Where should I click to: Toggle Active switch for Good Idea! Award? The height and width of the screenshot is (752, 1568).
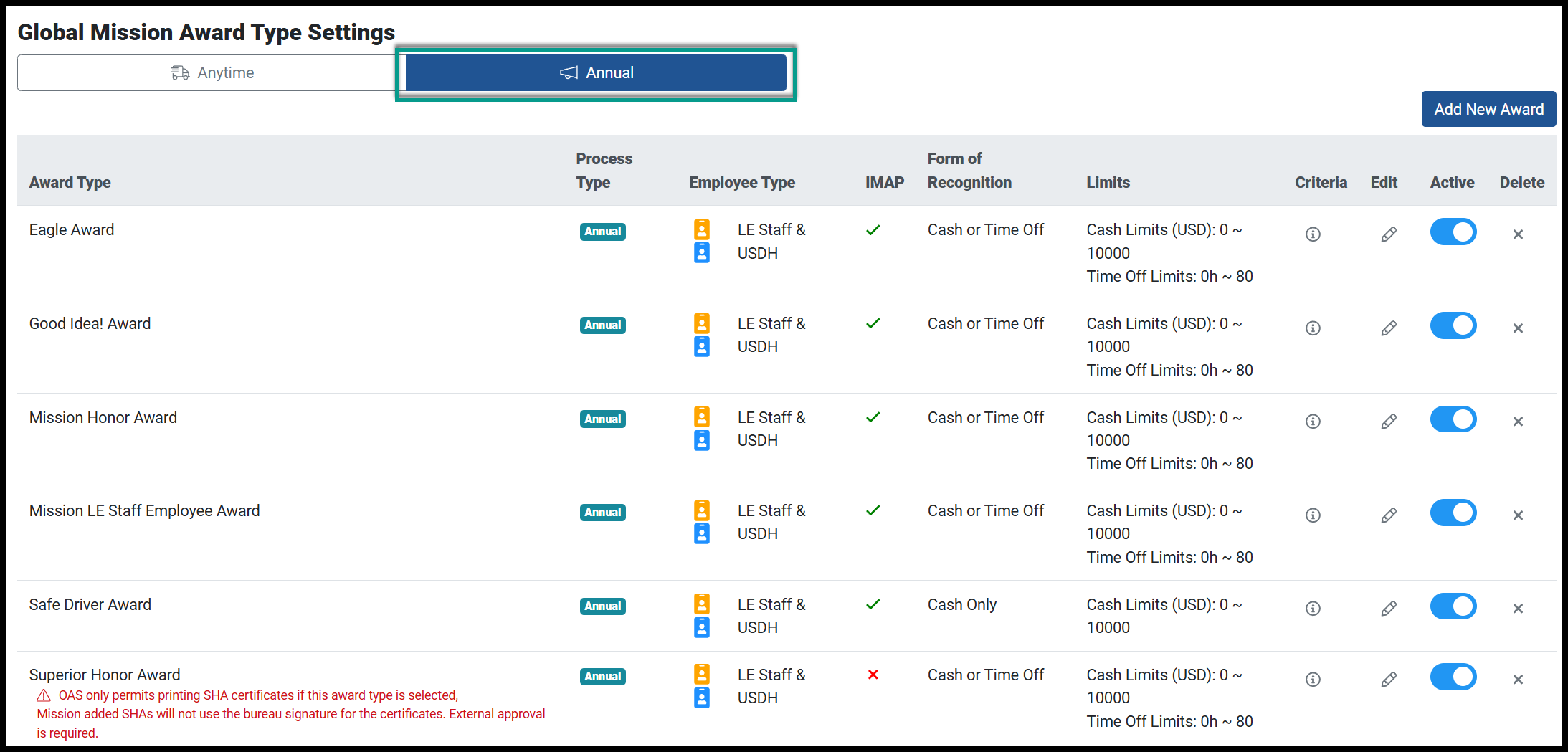(x=1453, y=326)
